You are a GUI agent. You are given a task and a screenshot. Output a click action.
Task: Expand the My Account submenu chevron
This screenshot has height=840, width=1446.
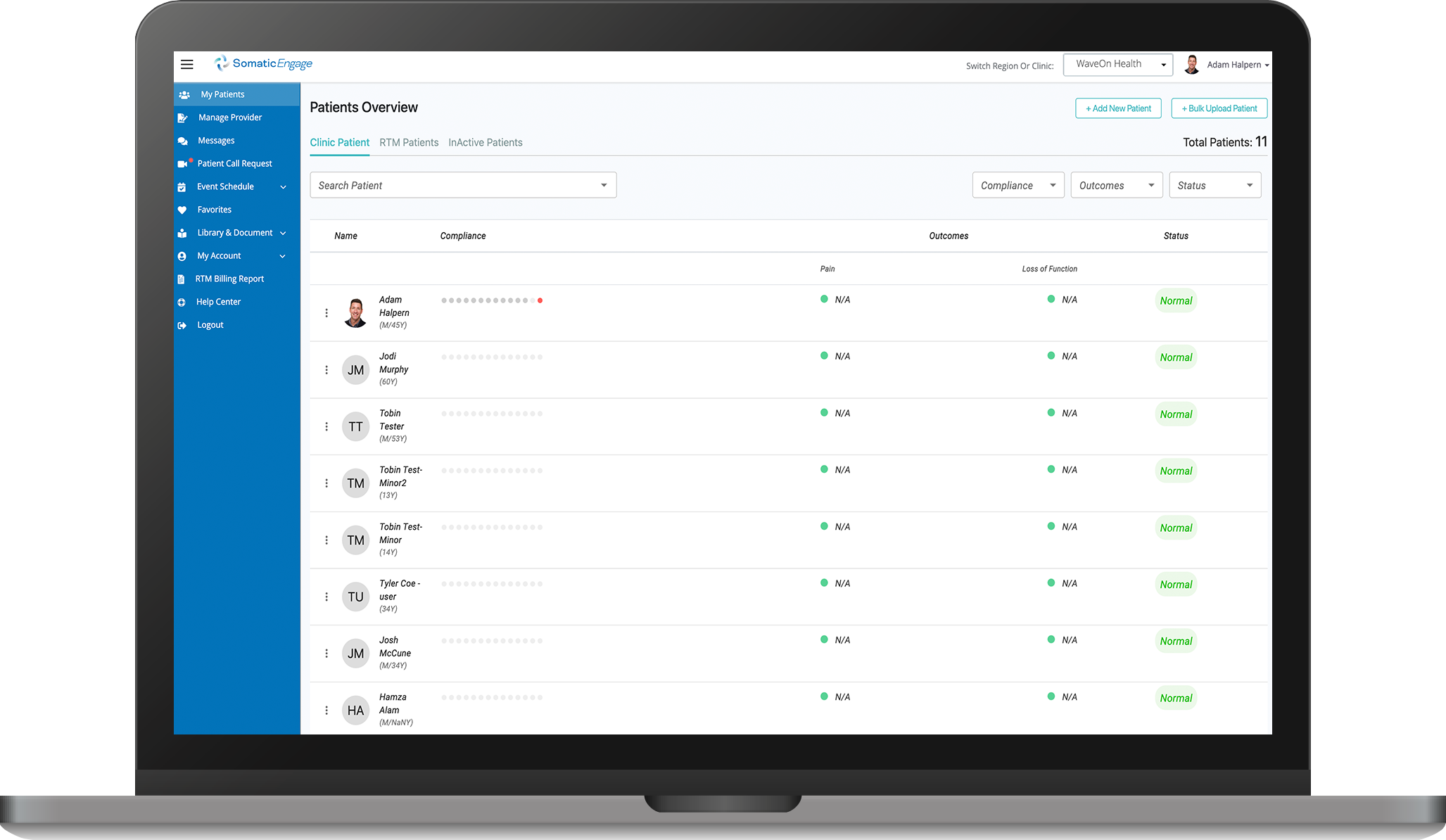point(283,256)
